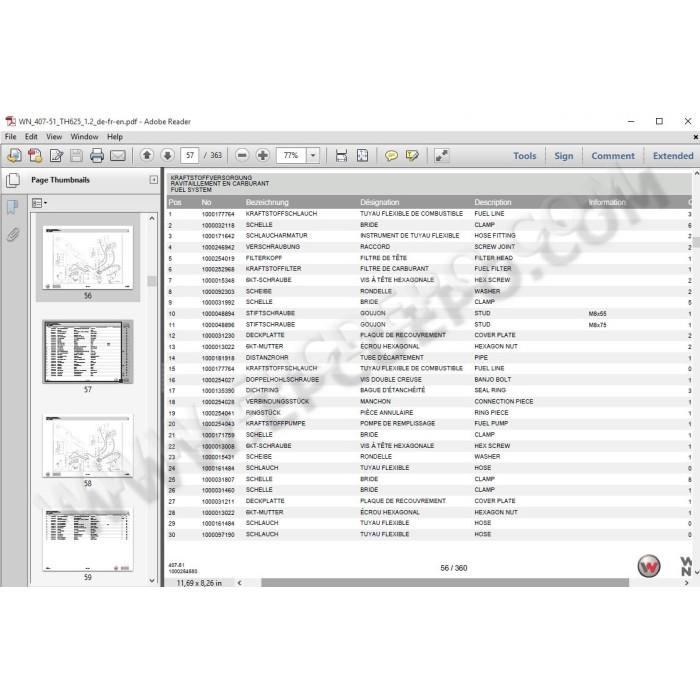The image size is (700, 700).
Task: Click SEAL RING description cell
Action: [490, 390]
